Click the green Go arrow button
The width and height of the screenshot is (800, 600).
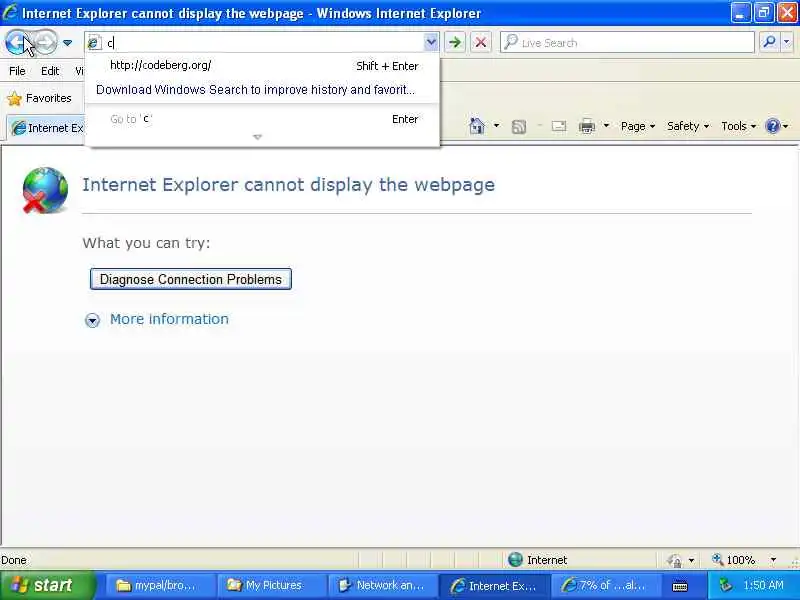tap(455, 42)
